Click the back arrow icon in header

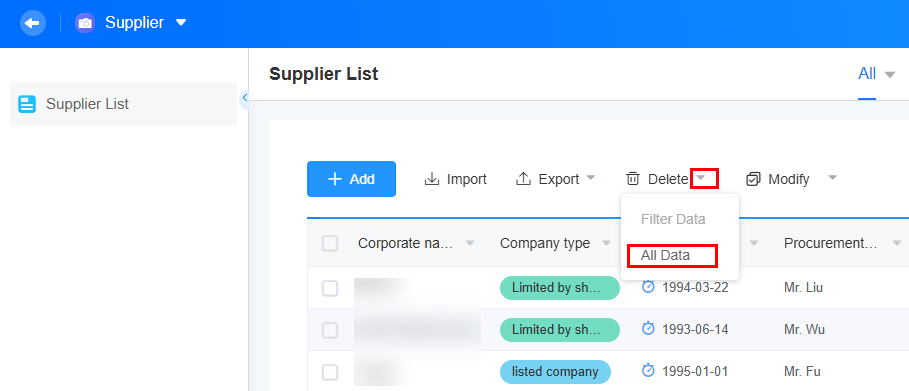[x=33, y=23]
